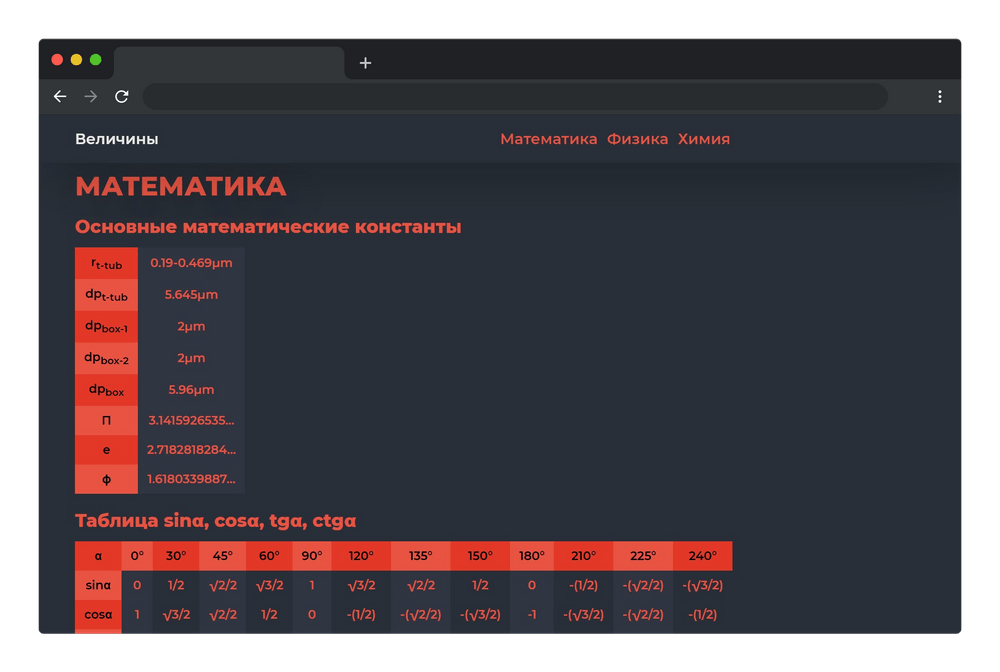The image size is (1000, 672).
Task: Click the red traffic light button
Action: (57, 60)
